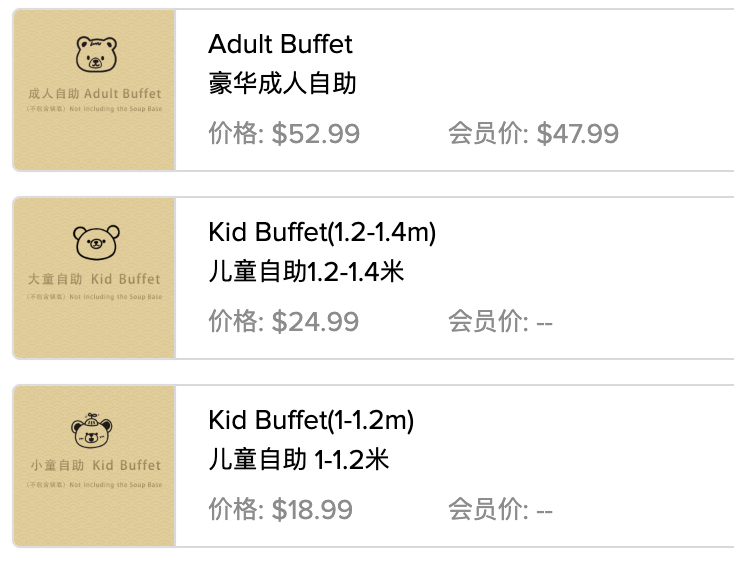Click the '大童自助 Kid Buffet' caption on thumbnail
Image resolution: width=734 pixels, height=566 pixels.
(x=94, y=279)
